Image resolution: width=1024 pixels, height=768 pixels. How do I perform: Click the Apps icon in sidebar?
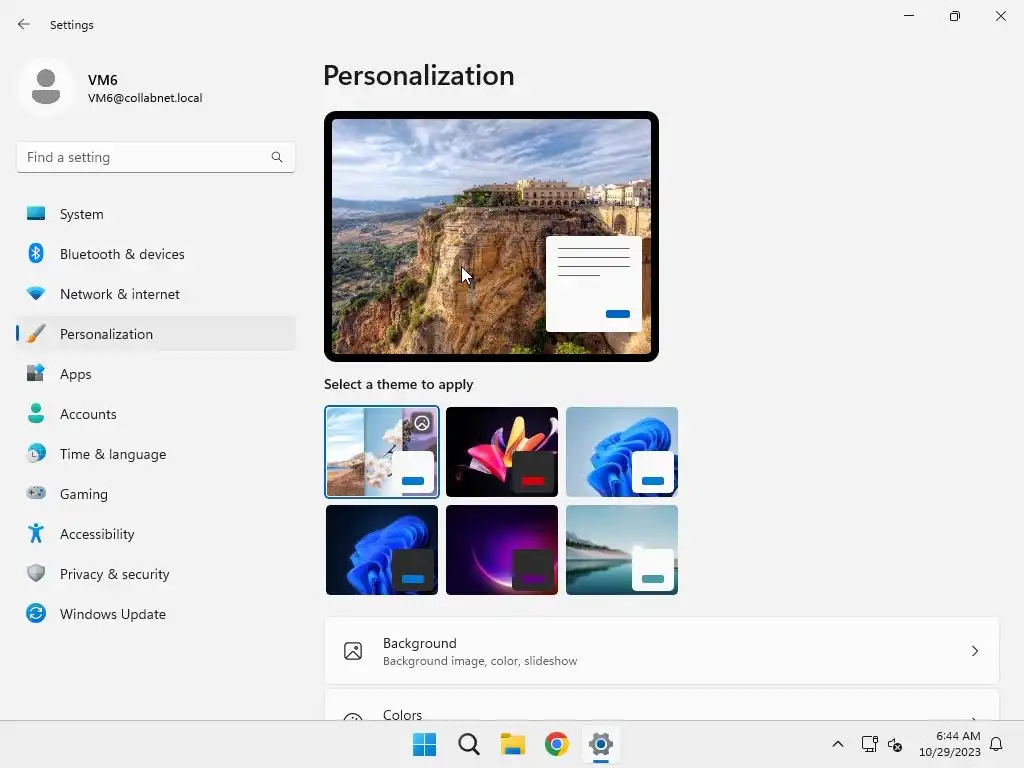tap(36, 374)
